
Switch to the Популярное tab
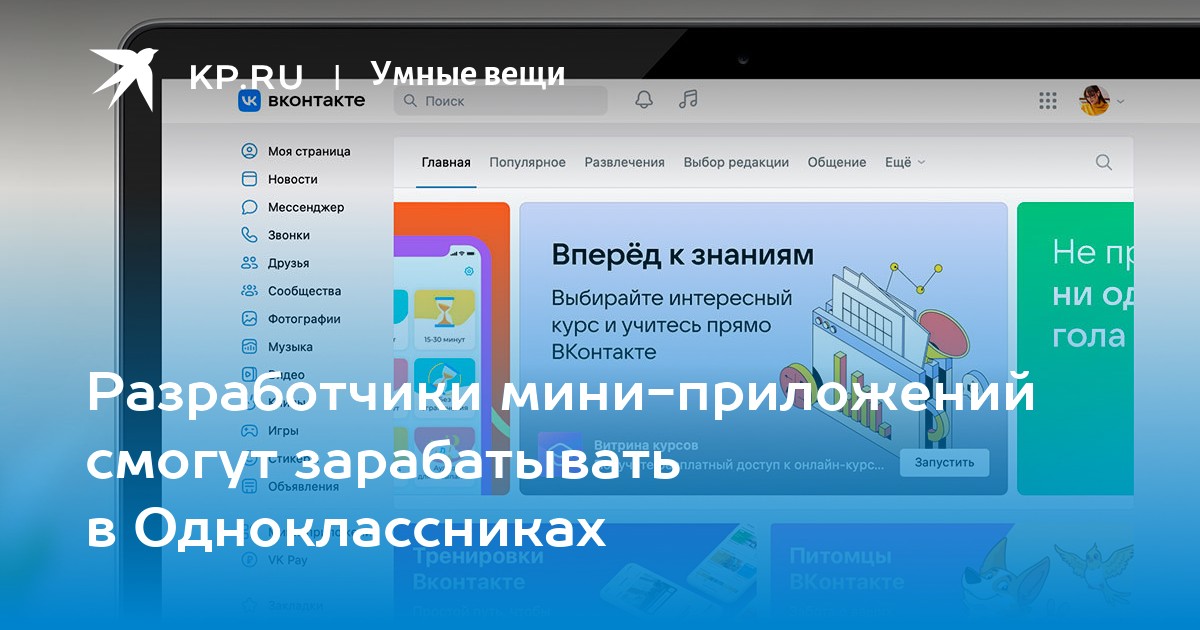coord(527,162)
